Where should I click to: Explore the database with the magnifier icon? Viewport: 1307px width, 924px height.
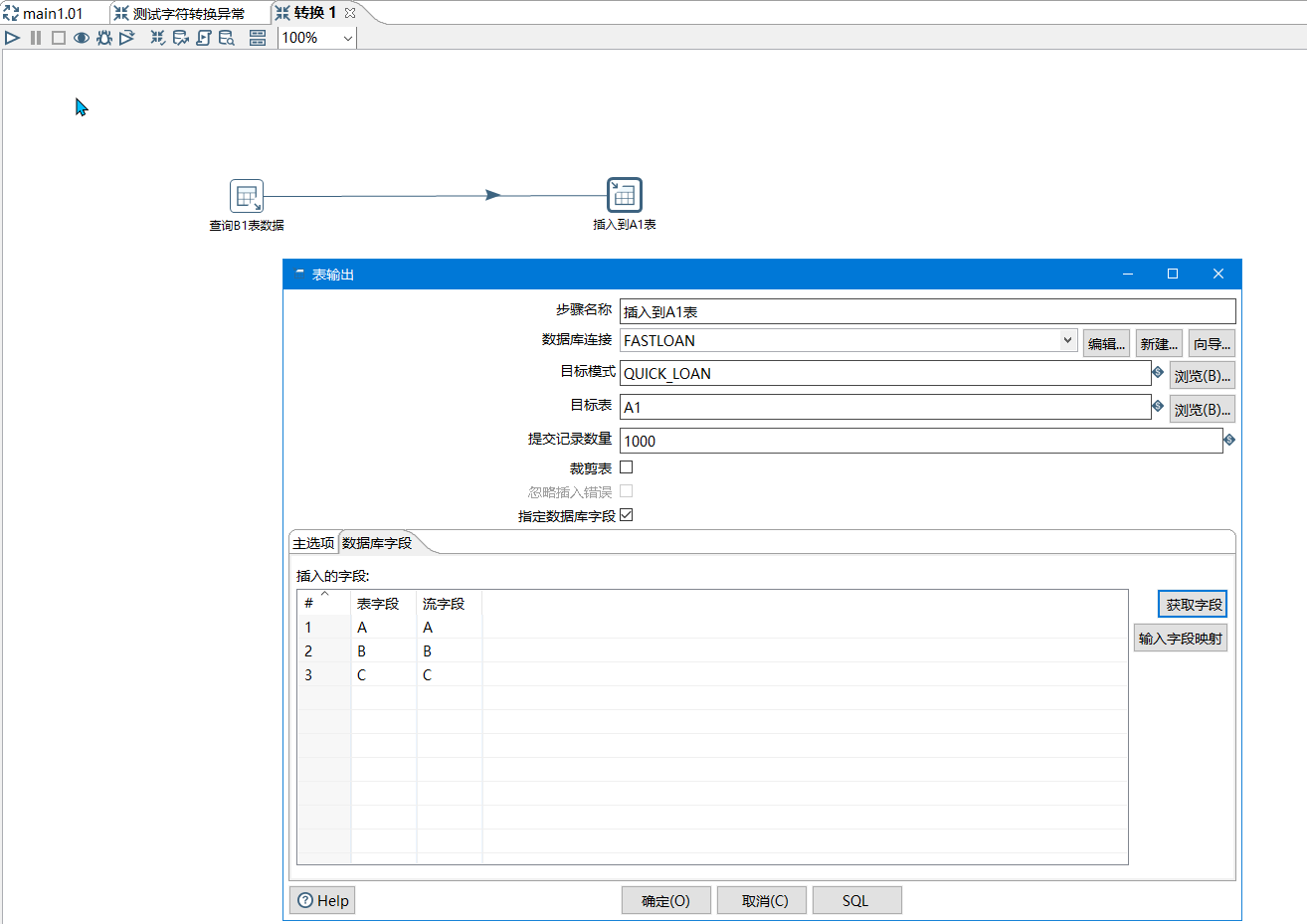[x=227, y=38]
